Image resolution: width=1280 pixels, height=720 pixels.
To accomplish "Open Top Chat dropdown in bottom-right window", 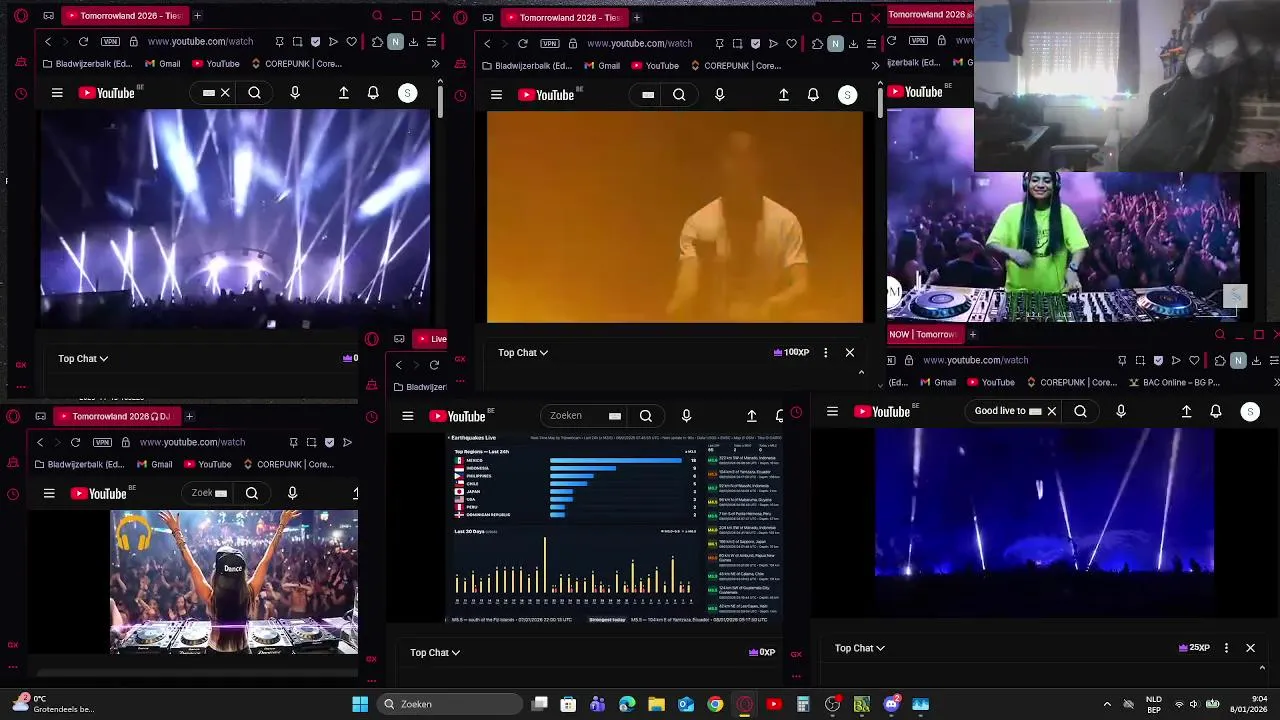I will click(859, 648).
